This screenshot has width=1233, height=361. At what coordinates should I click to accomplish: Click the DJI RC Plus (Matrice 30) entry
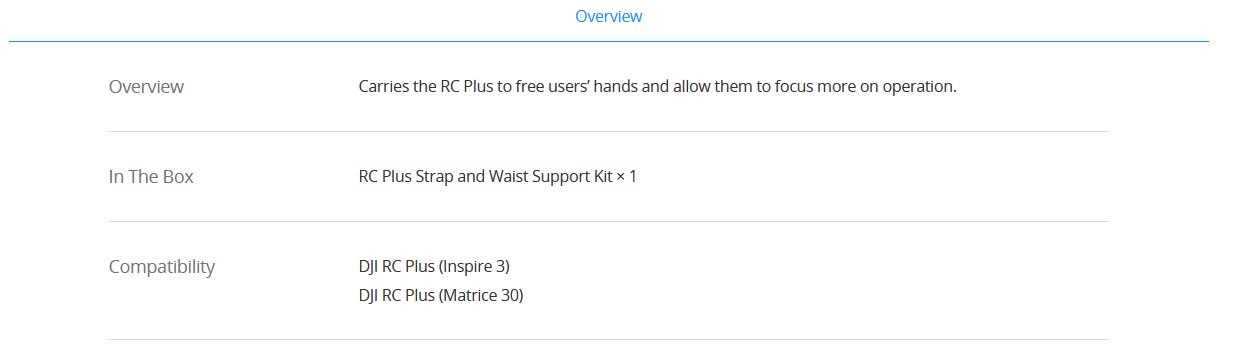[441, 295]
